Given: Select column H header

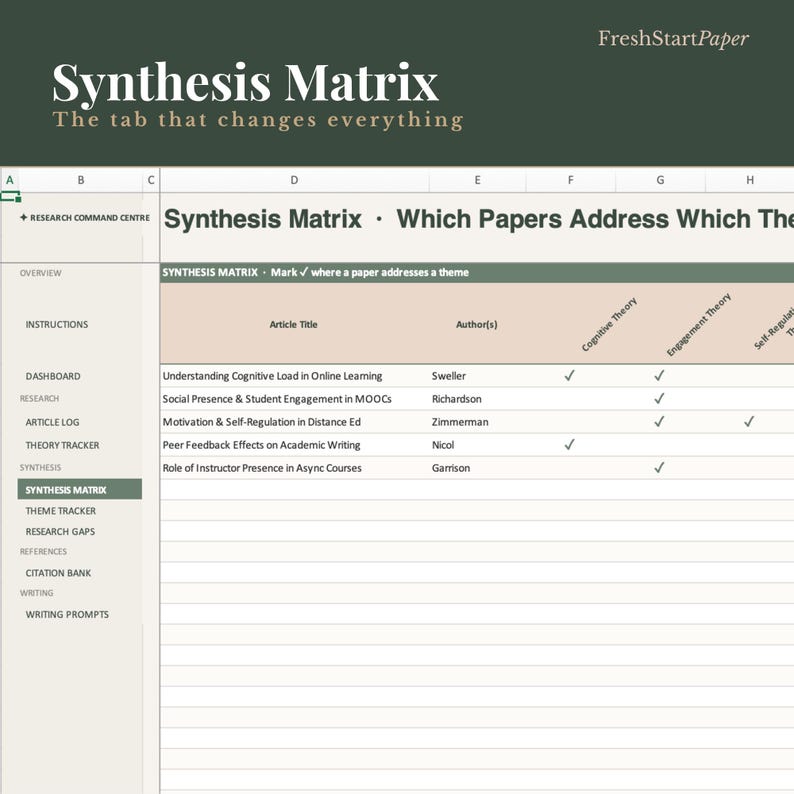Looking at the screenshot, I should (750, 180).
